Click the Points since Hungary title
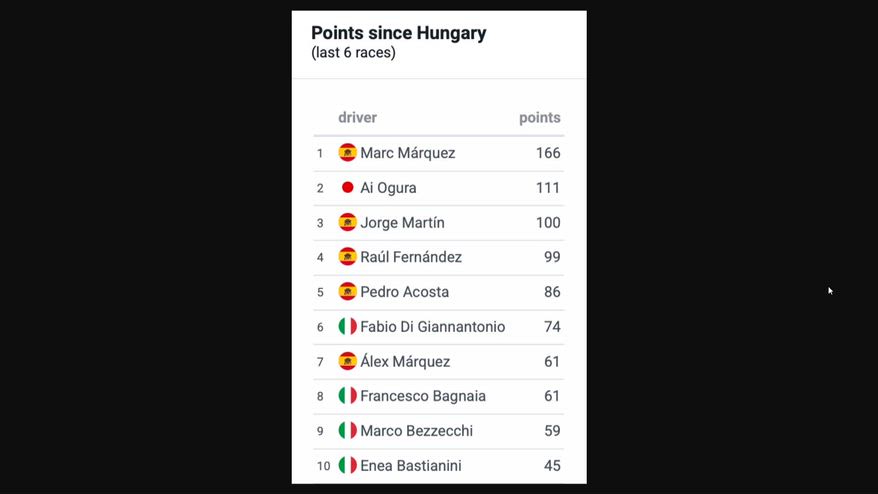 click(399, 33)
